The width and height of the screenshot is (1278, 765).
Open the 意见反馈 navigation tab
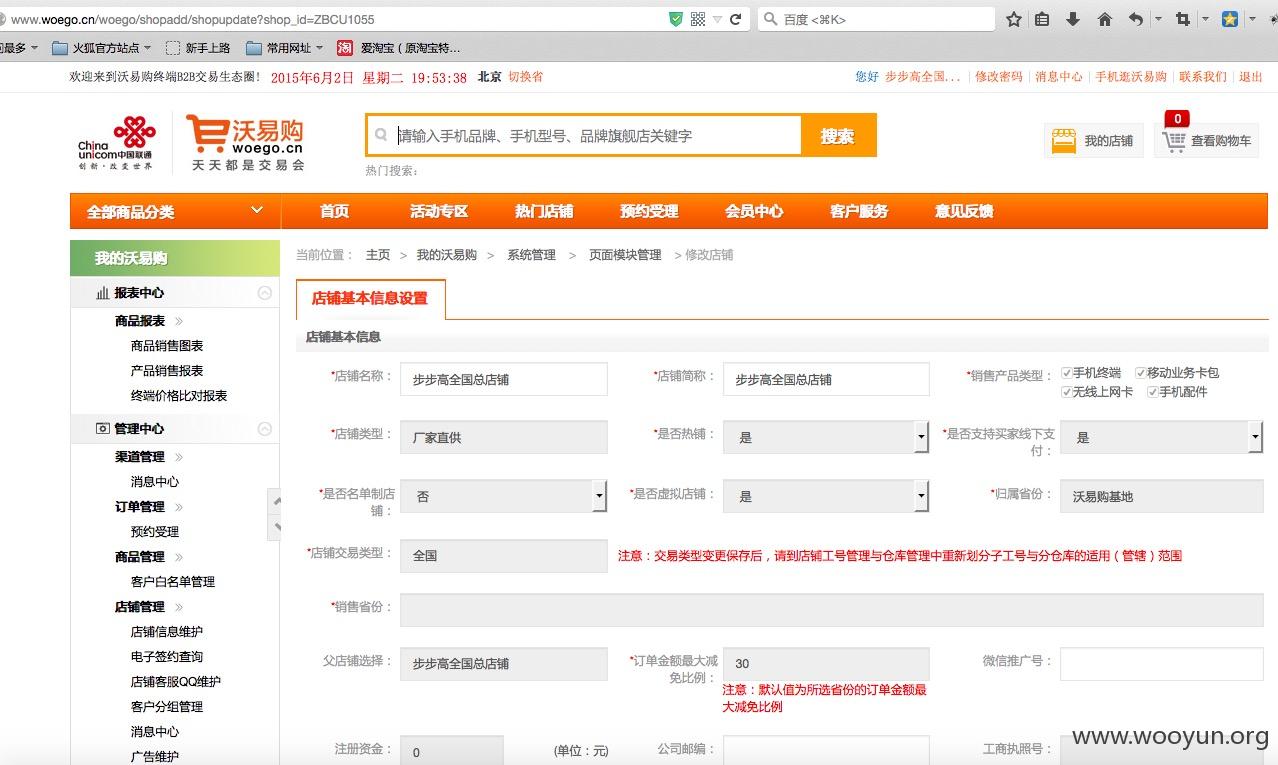click(x=964, y=211)
